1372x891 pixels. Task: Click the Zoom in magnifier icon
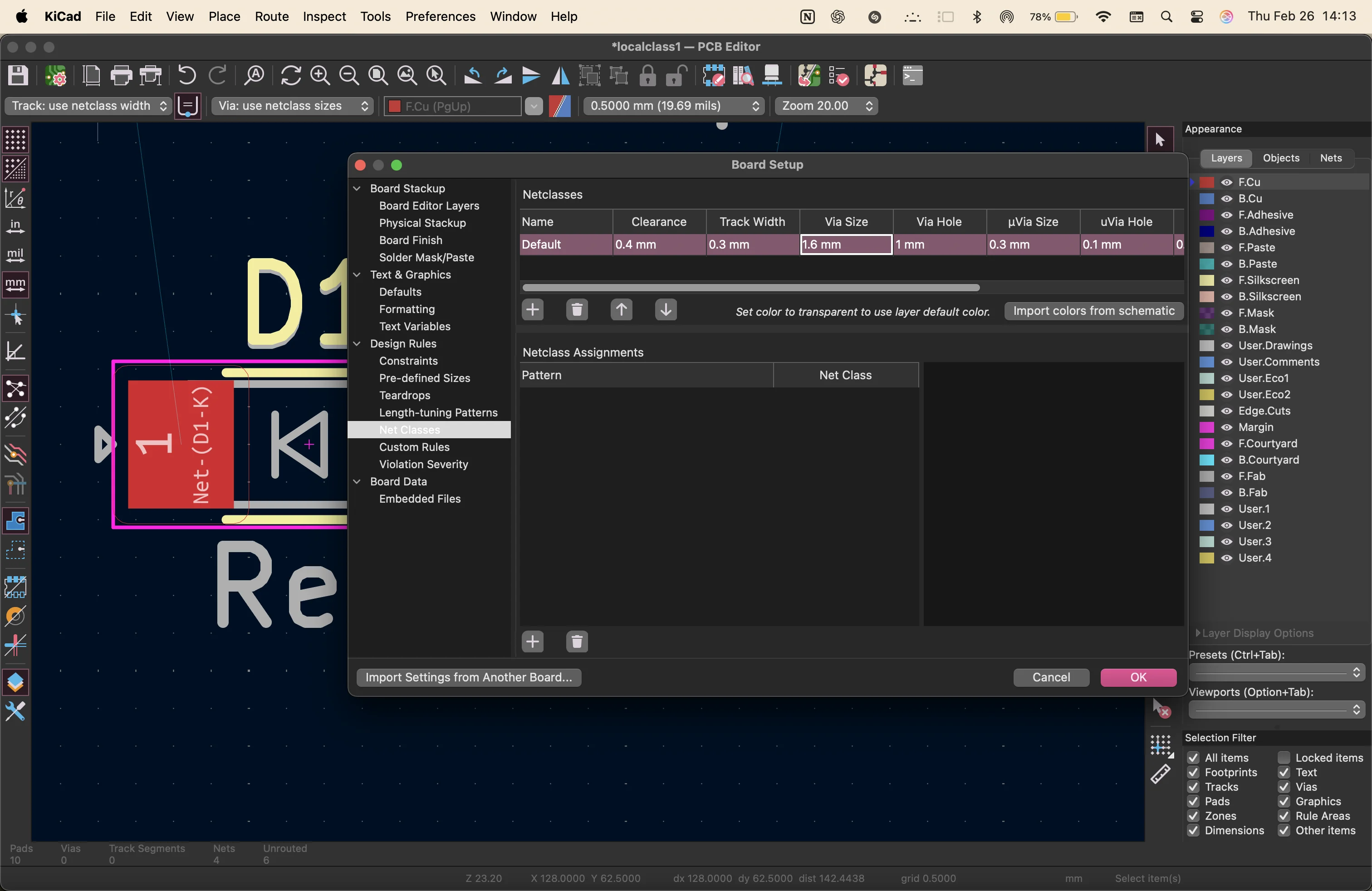320,75
